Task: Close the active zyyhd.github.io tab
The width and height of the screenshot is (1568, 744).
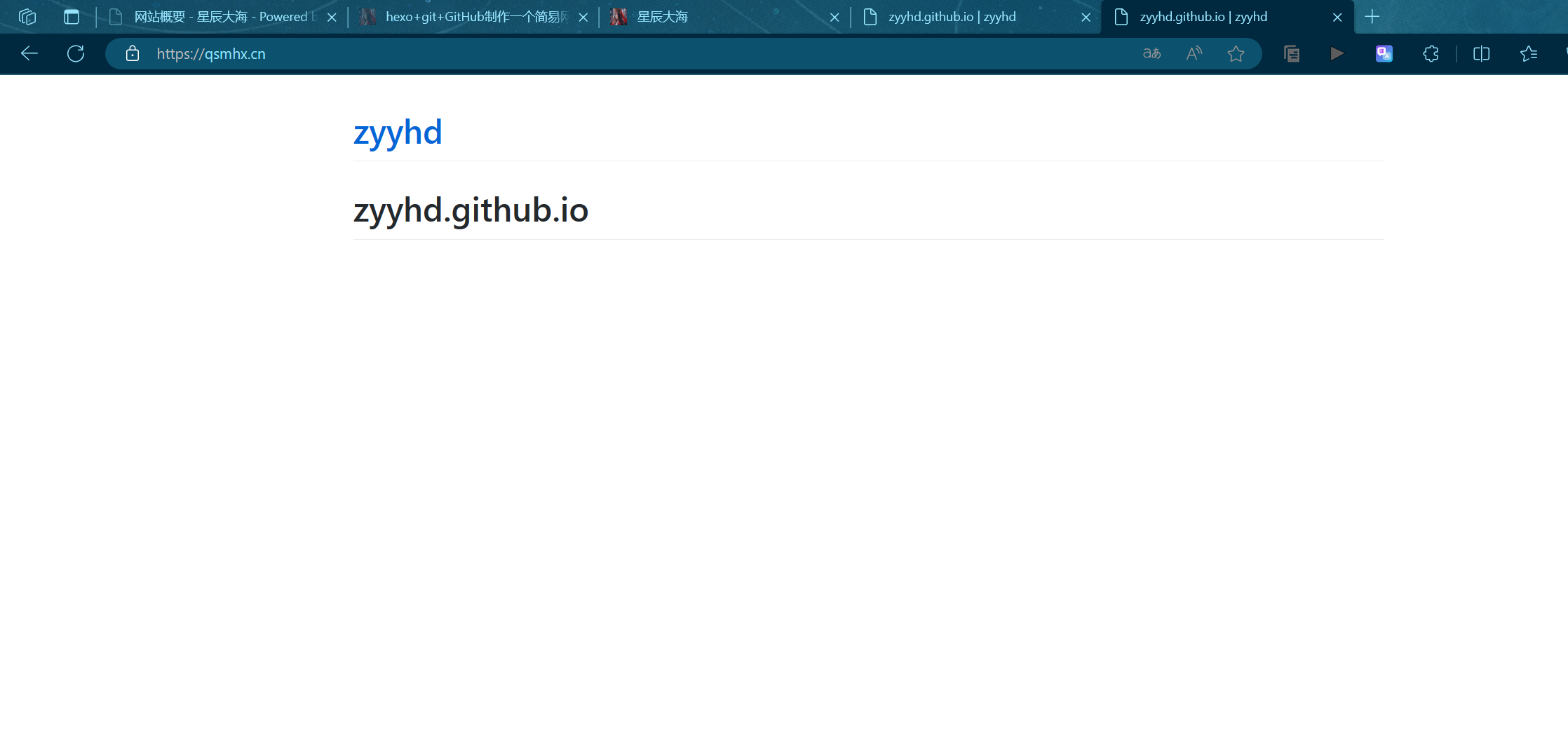Action: pos(1337,18)
